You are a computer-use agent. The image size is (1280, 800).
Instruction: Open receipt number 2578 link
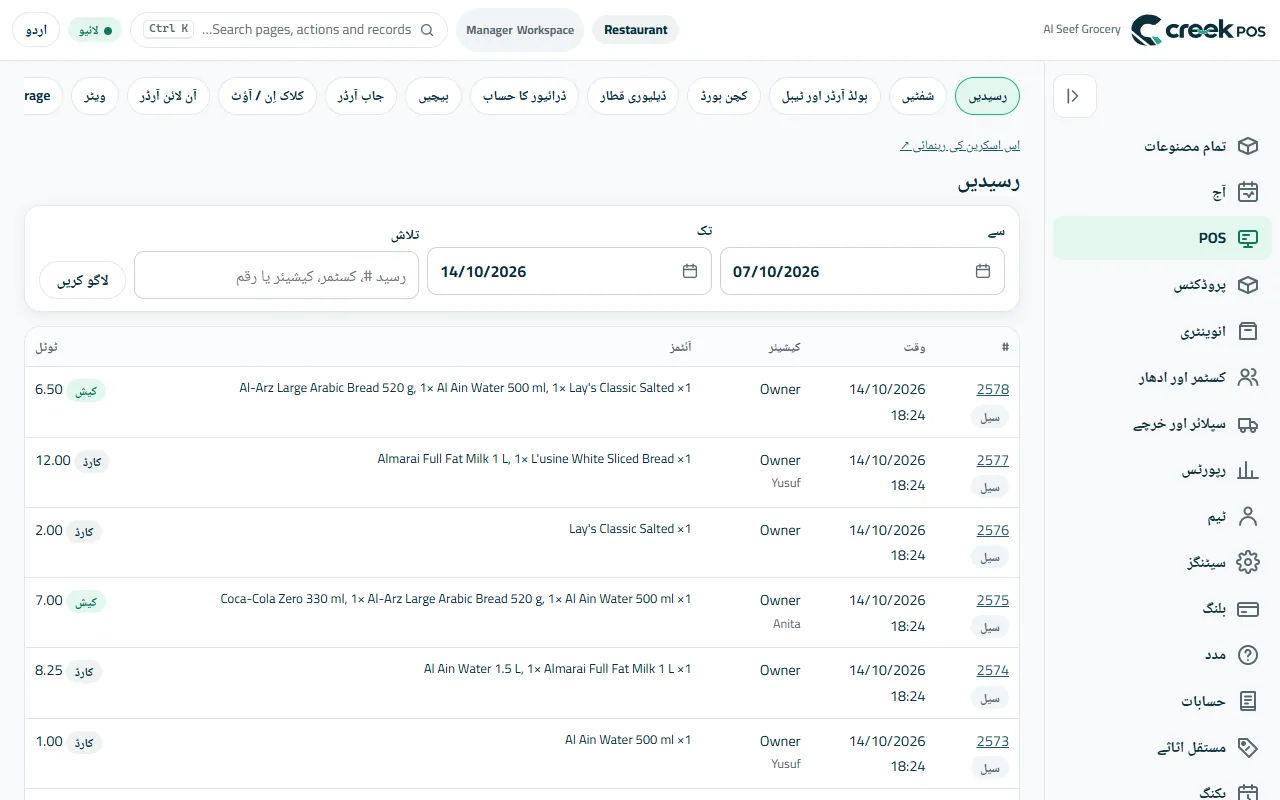(x=992, y=390)
